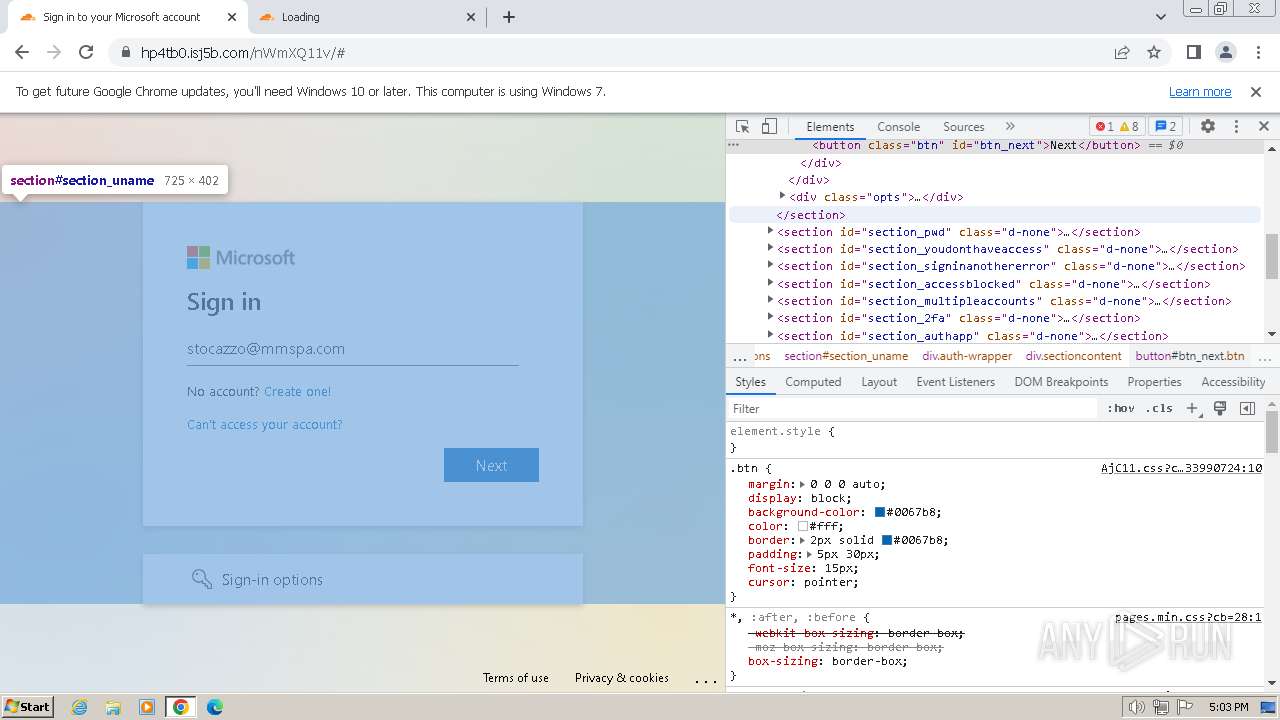Click the Create one! link
This screenshot has height=720, width=1280.
[x=297, y=391]
